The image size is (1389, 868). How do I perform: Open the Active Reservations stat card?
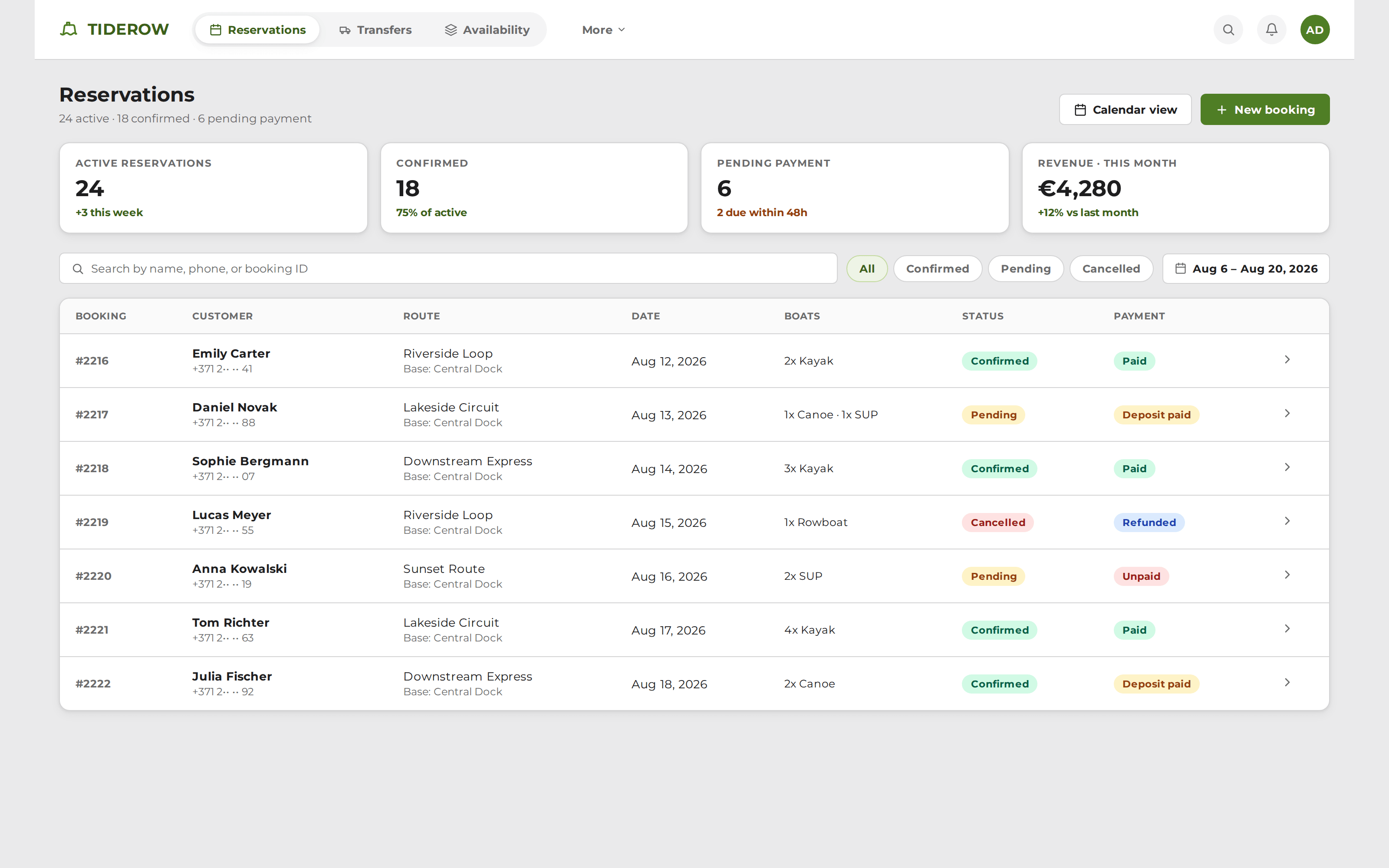(213, 188)
